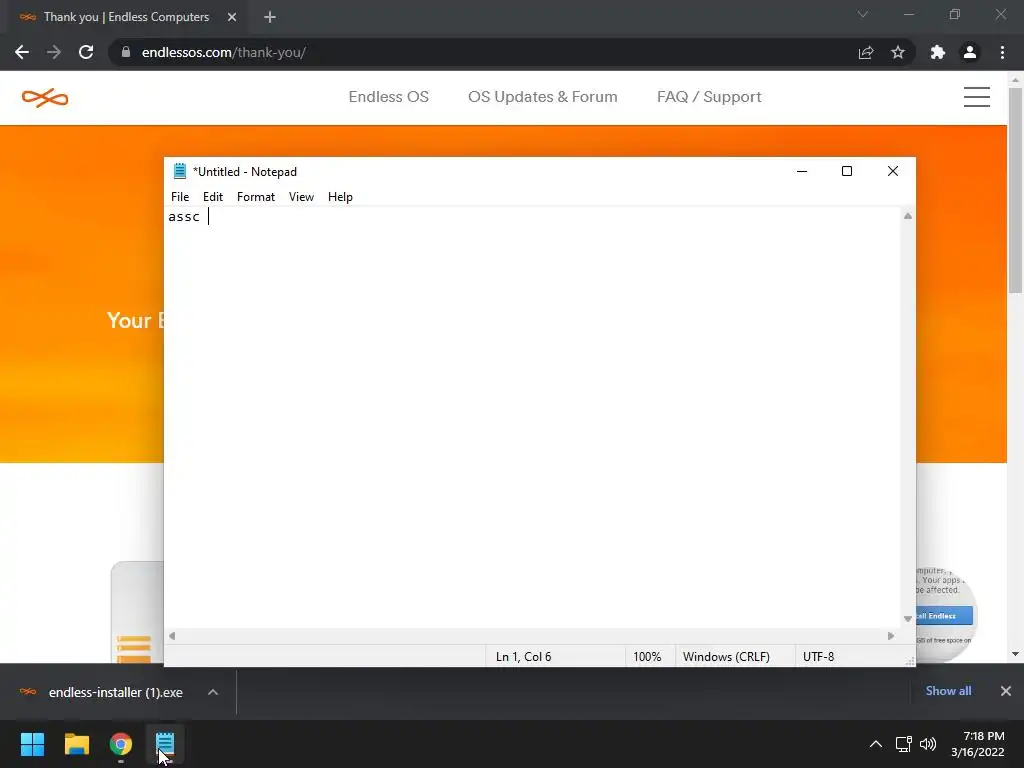Click the 100% zoom status text
The height and width of the screenshot is (768, 1024).
pos(647,657)
